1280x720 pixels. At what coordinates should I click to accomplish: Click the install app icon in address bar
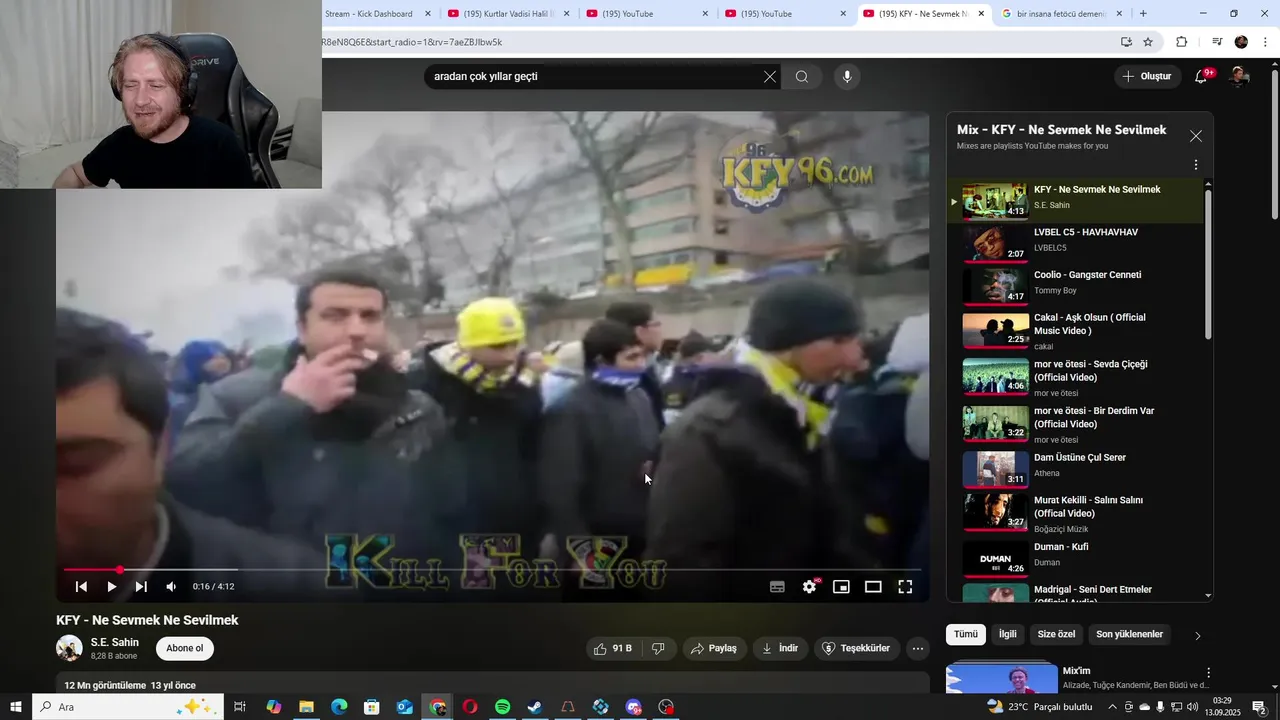(1126, 42)
